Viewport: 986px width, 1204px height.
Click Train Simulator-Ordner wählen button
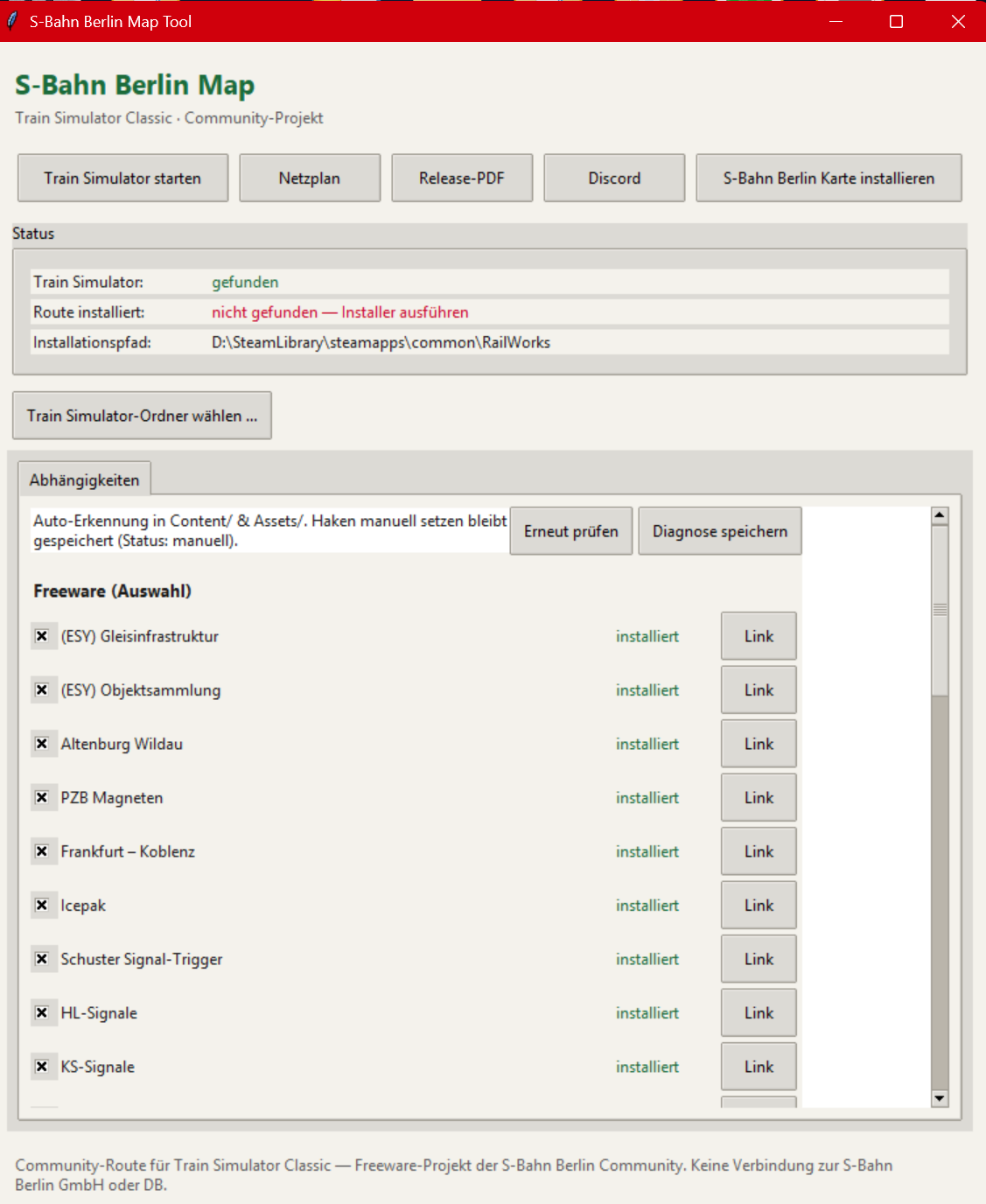click(x=142, y=416)
